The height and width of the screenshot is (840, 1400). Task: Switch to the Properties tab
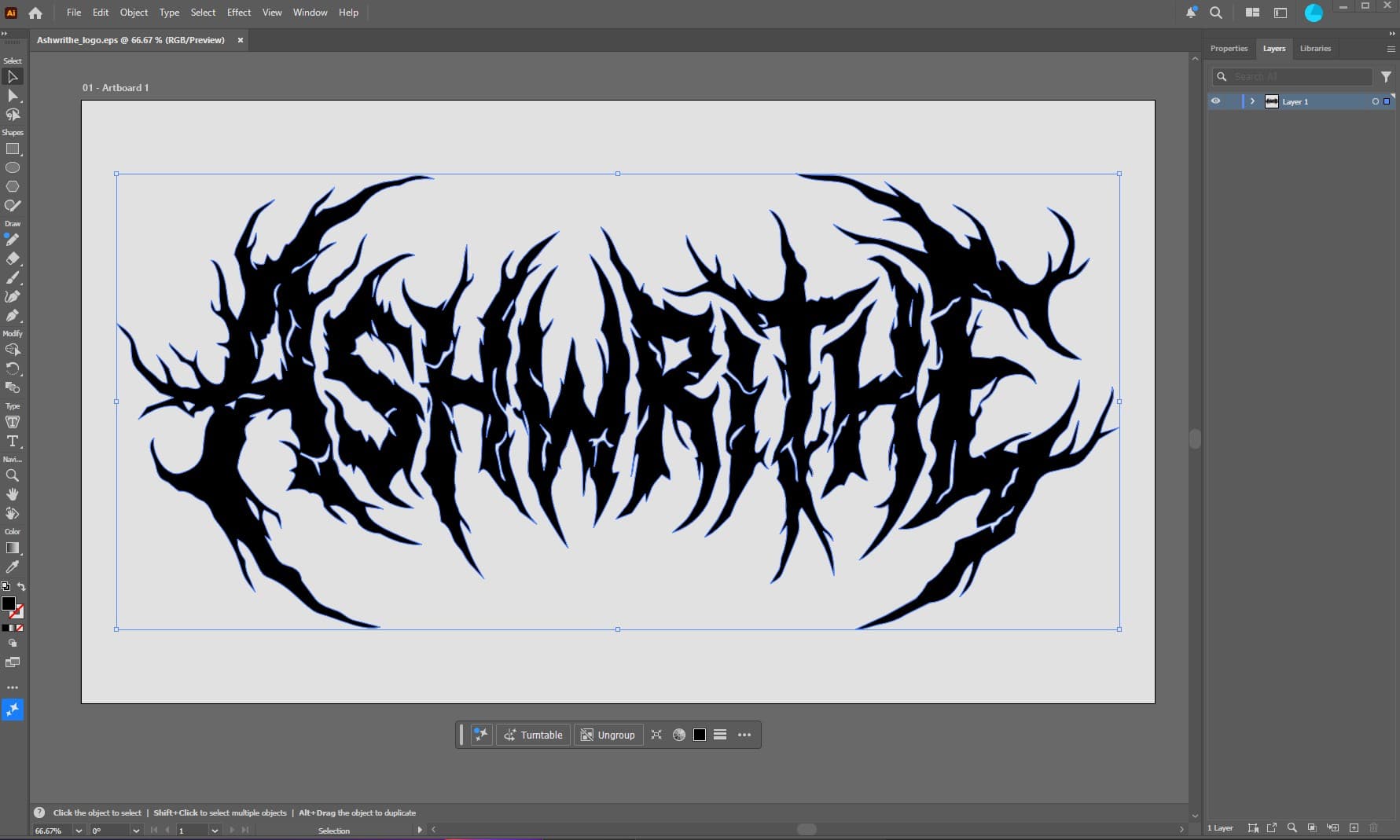pyautogui.click(x=1229, y=49)
